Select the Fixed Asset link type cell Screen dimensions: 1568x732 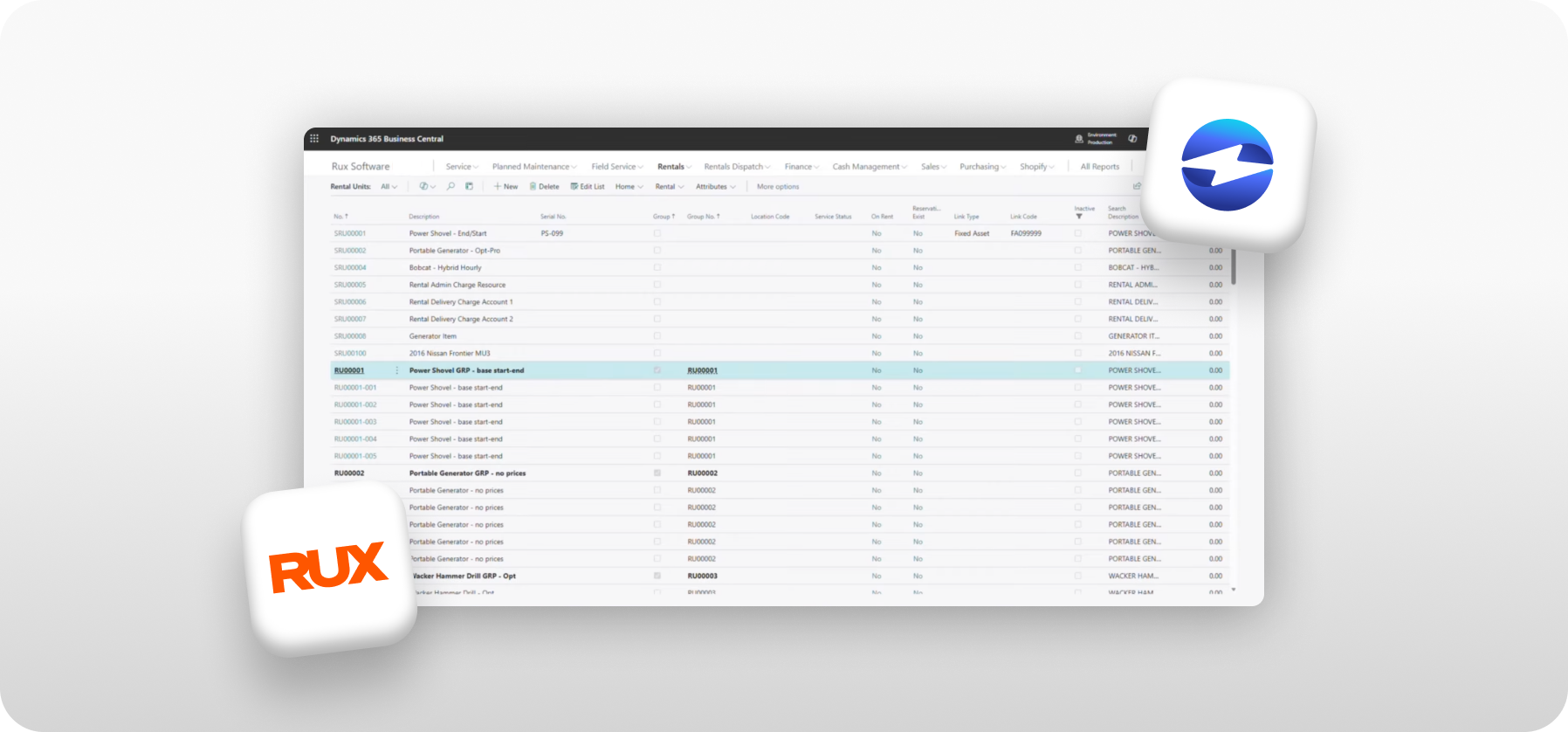[972, 233]
